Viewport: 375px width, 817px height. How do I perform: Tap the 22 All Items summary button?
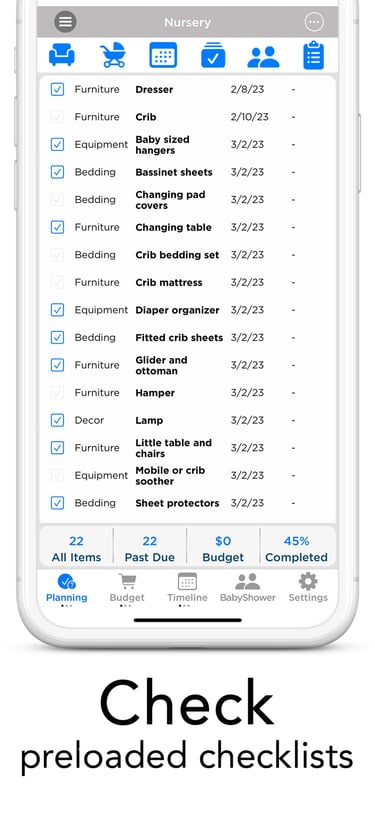click(76, 549)
